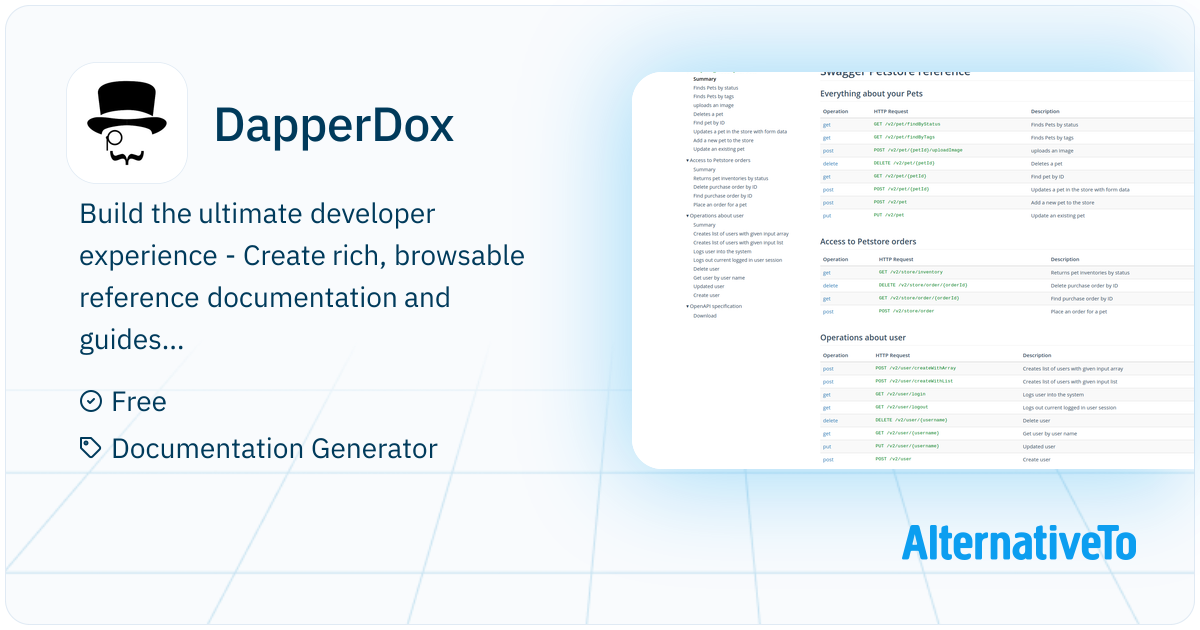
Task: Click get link for /v2/user/logout
Action: click(x=827, y=407)
